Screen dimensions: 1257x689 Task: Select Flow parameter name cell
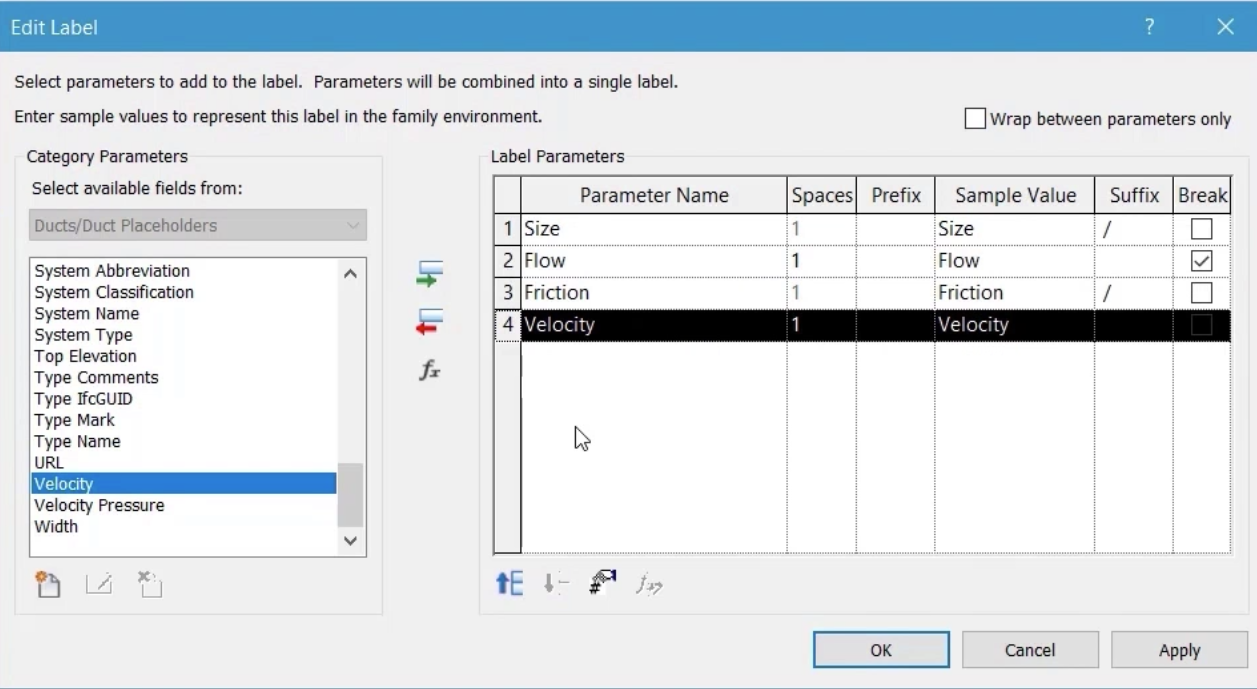click(x=654, y=261)
